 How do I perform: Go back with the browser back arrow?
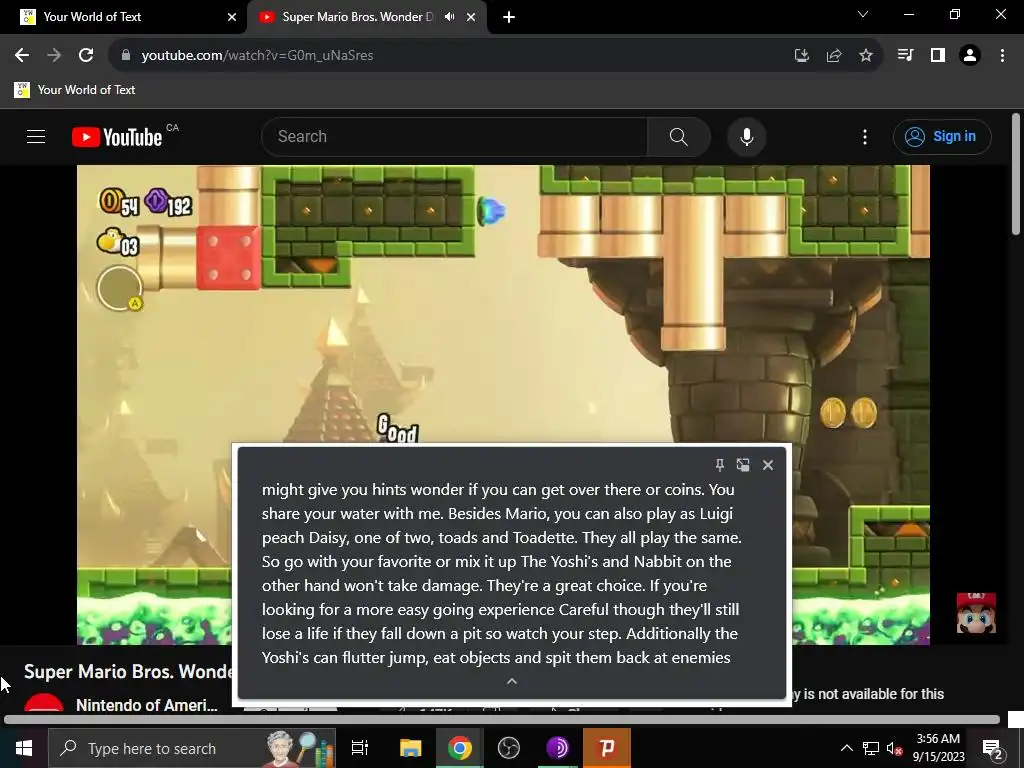tap(22, 56)
